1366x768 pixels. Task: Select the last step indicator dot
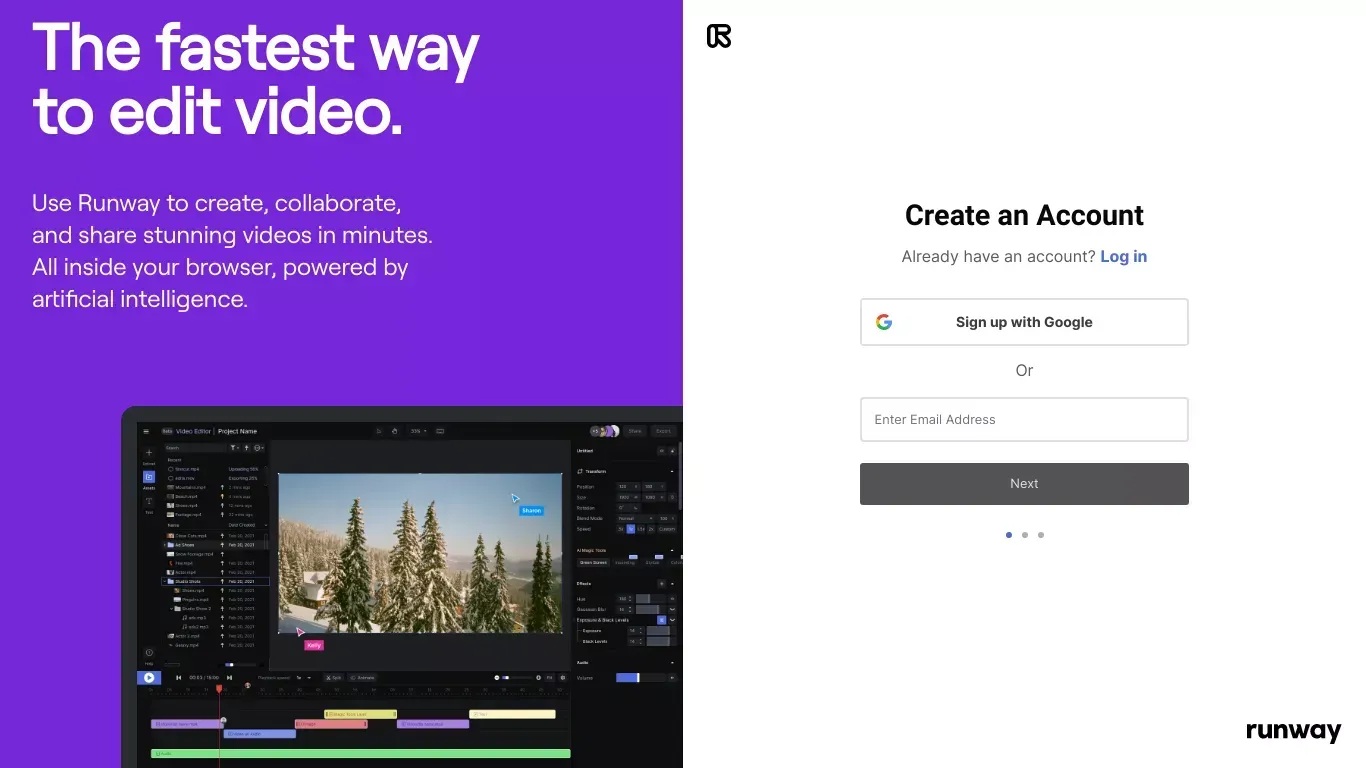[1041, 535]
